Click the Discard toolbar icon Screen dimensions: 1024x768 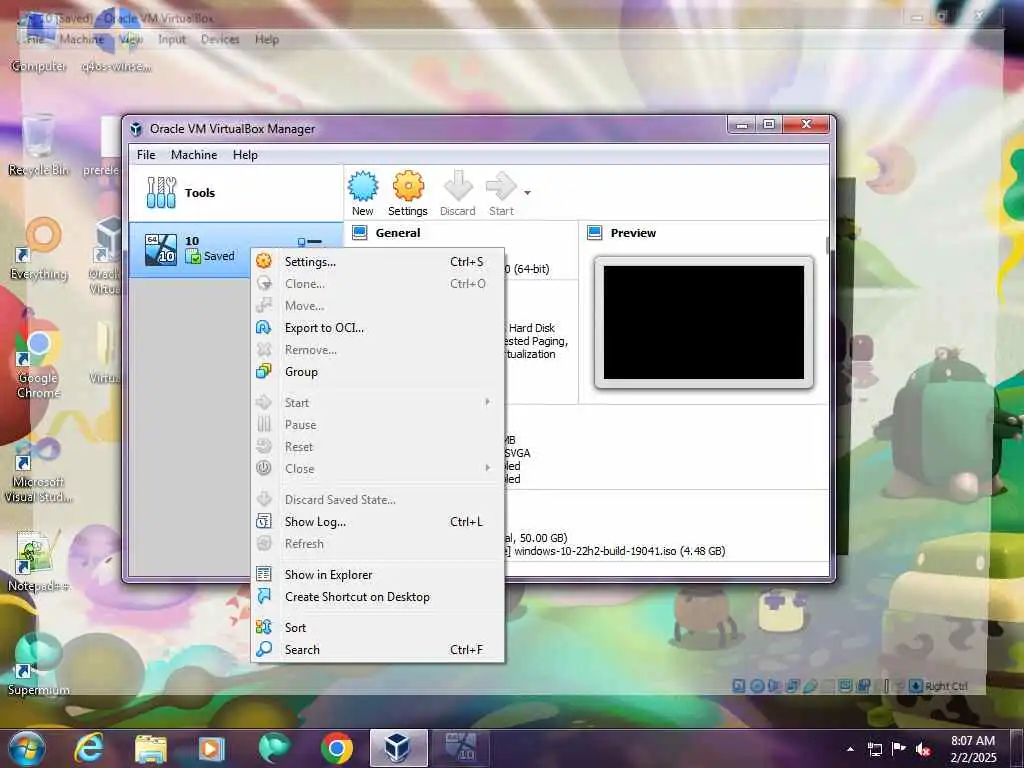(x=457, y=193)
